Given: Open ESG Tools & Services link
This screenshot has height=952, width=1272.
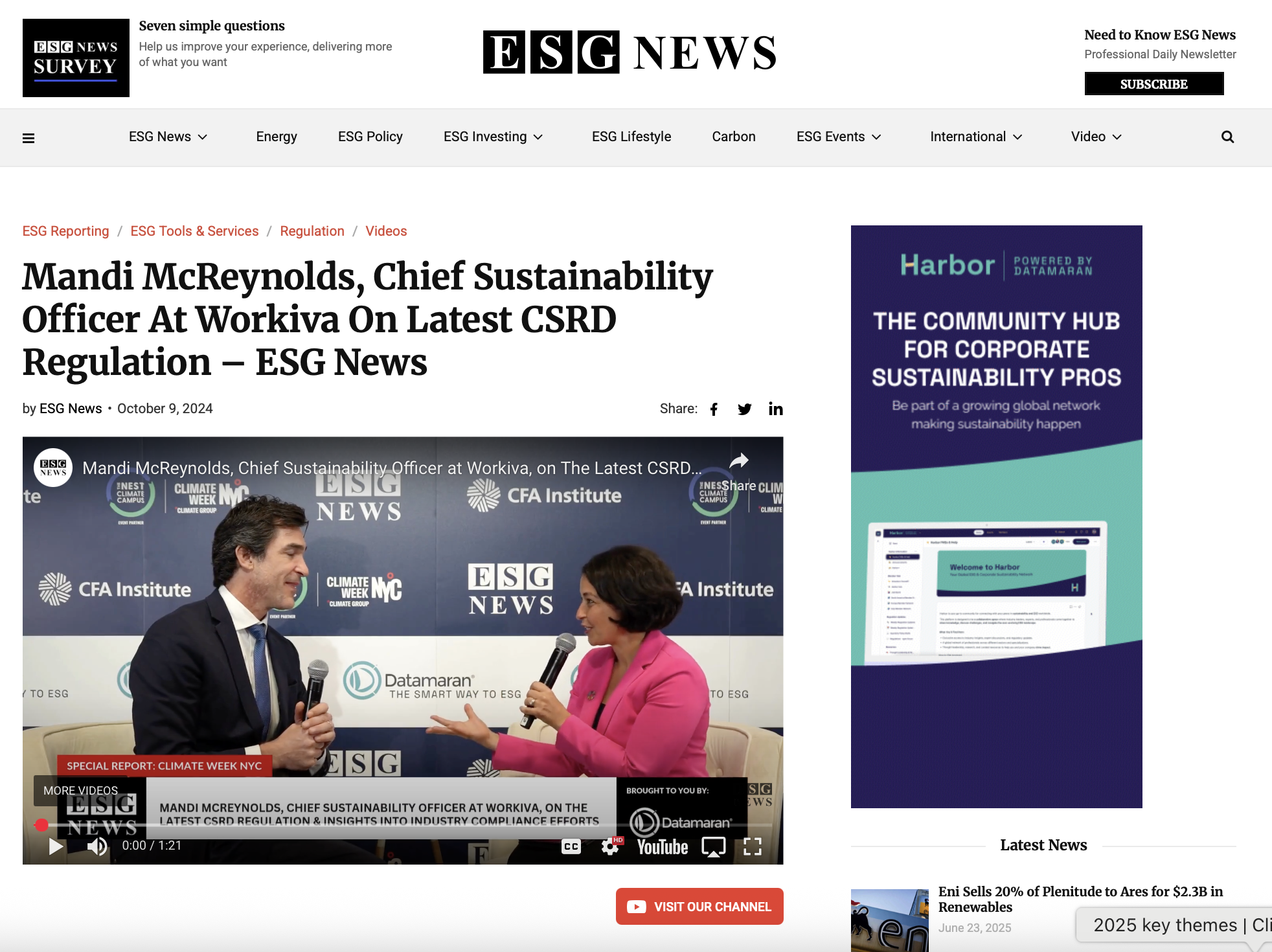Looking at the screenshot, I should (194, 231).
